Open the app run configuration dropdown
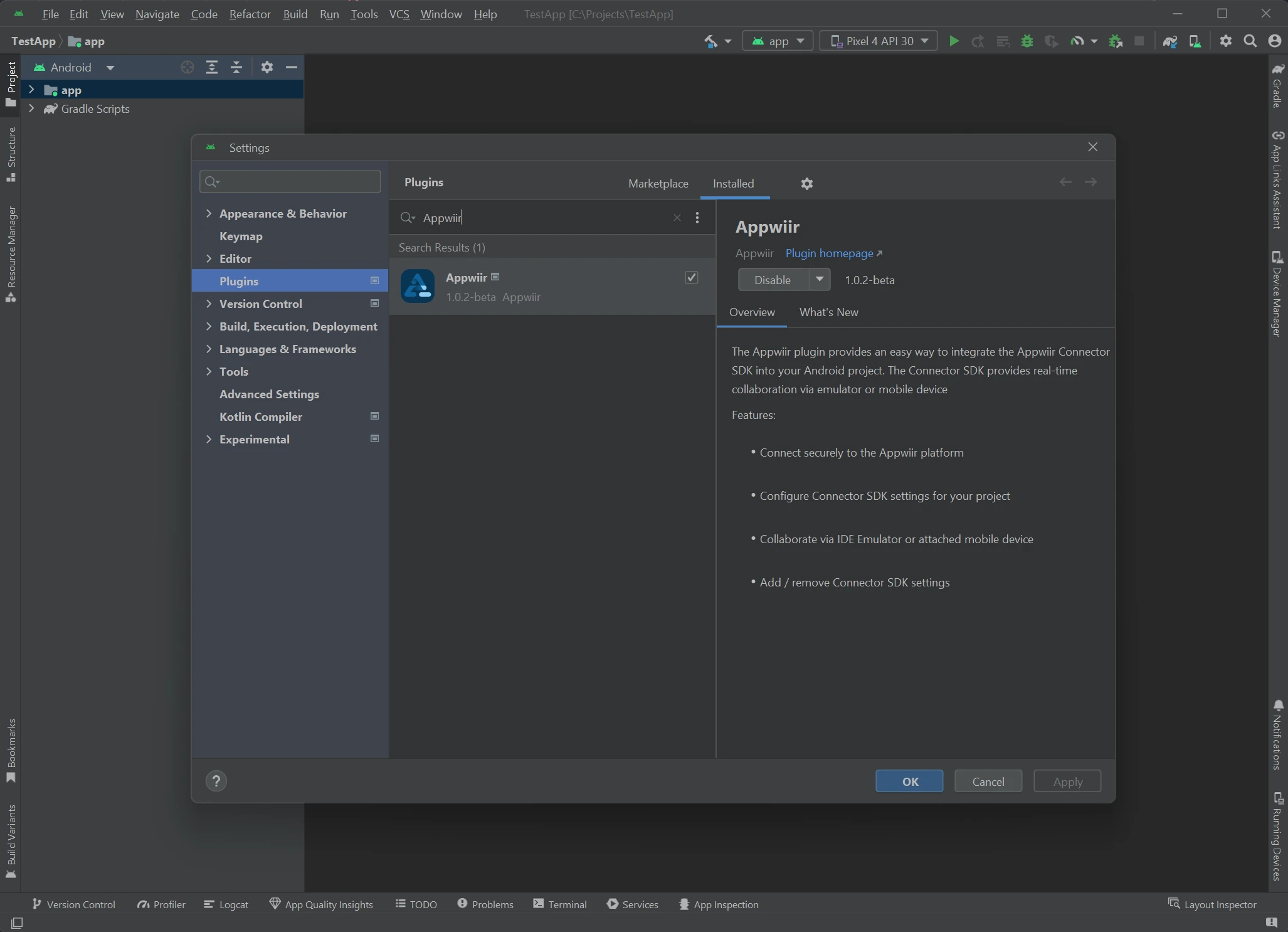The height and width of the screenshot is (932, 1288). click(778, 41)
